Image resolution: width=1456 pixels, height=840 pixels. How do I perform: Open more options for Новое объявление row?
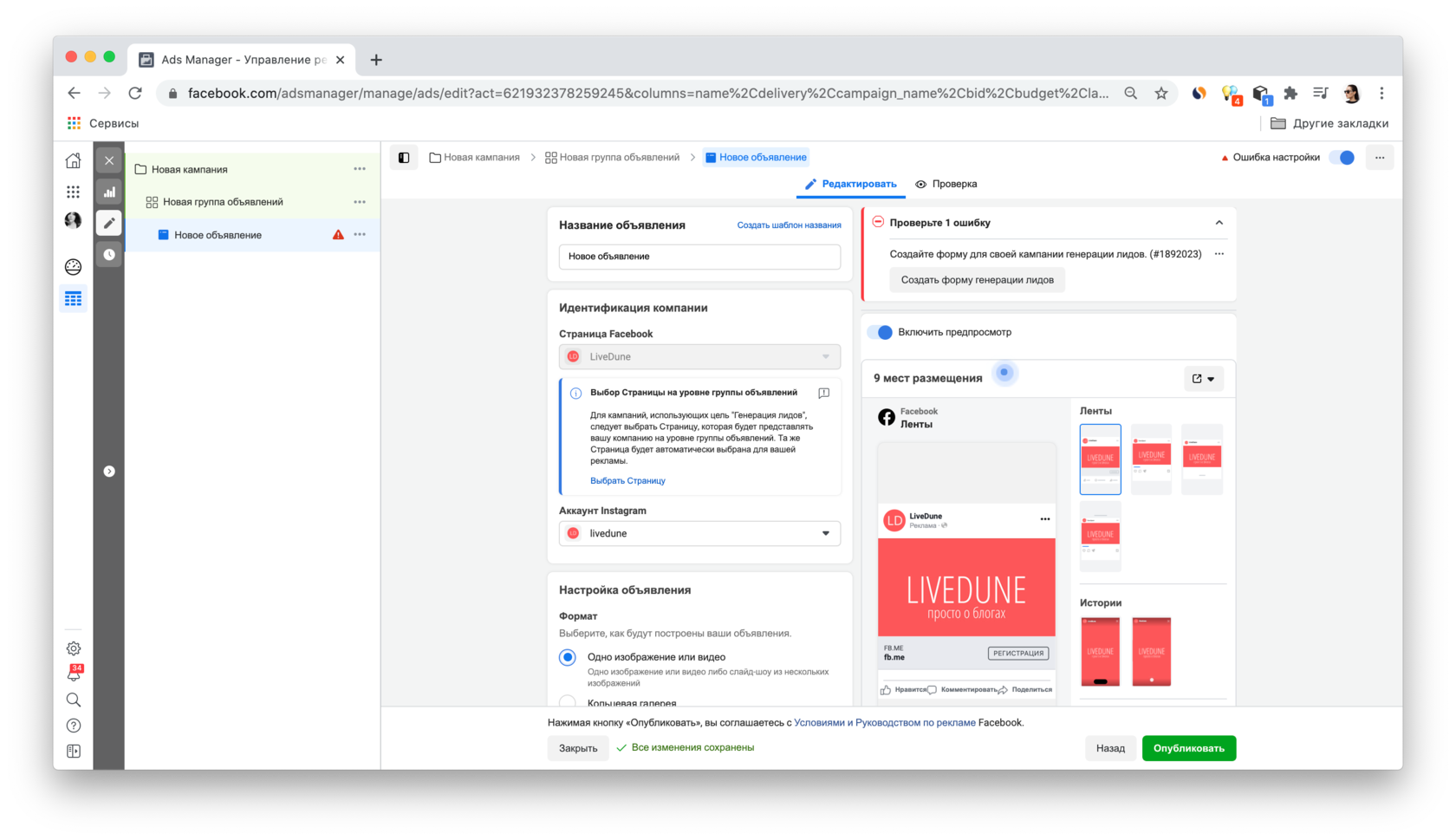coord(360,235)
